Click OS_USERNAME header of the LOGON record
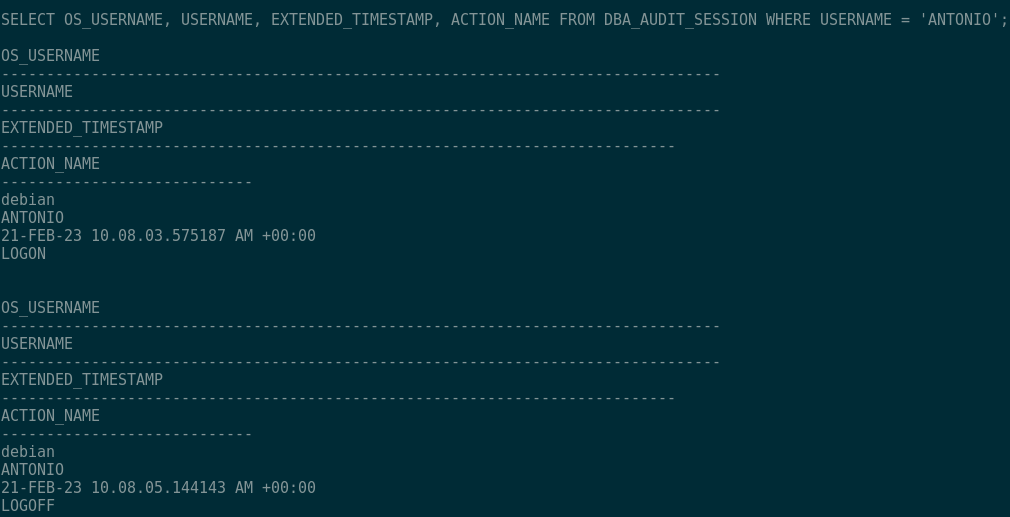Viewport: 1010px width, 517px height. (x=50, y=56)
